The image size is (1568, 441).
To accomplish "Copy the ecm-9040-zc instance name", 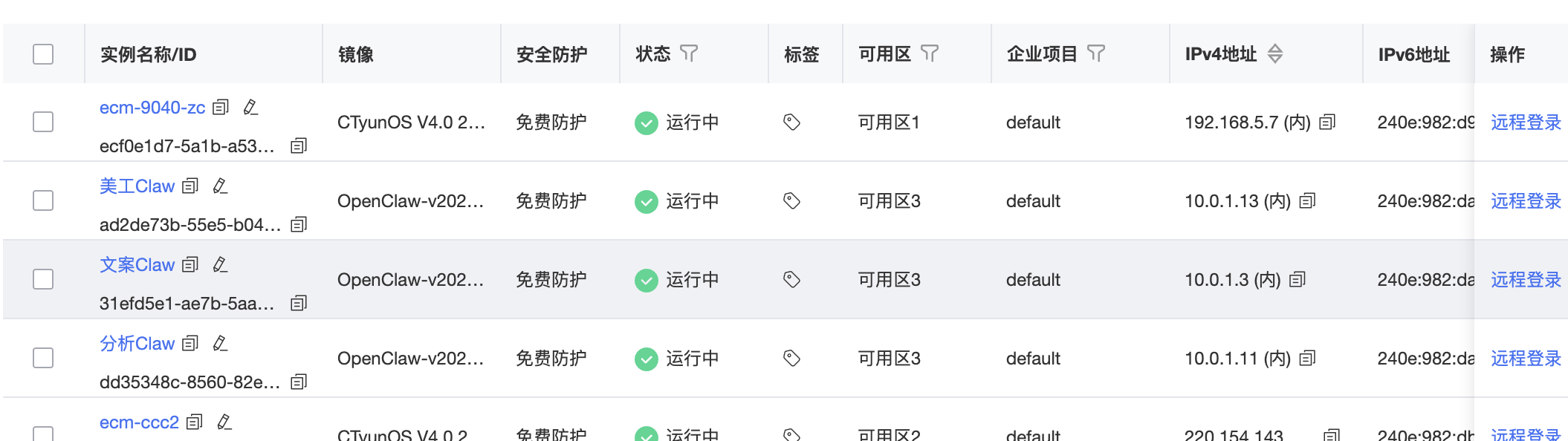I will pos(221,108).
